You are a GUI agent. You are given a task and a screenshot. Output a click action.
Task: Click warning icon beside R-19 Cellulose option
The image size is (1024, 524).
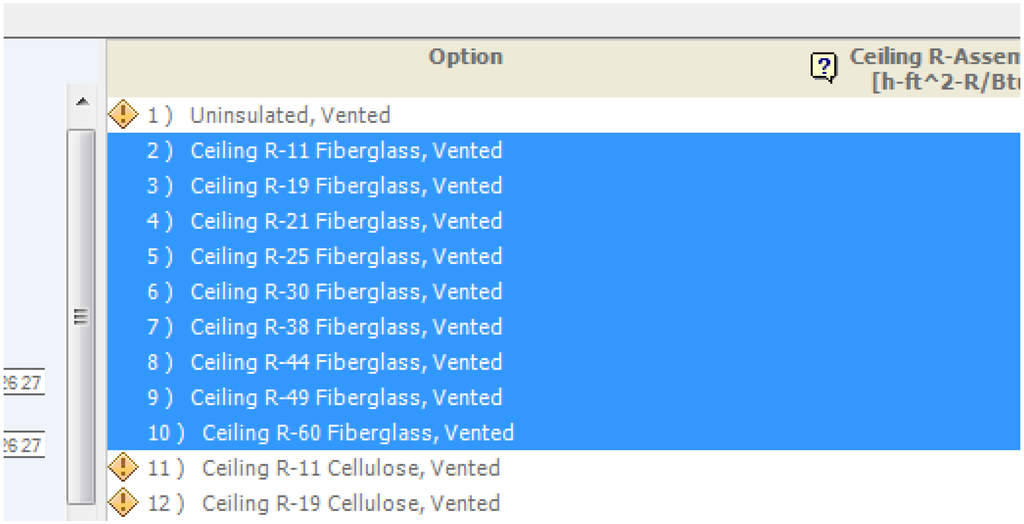pyautogui.click(x=122, y=502)
